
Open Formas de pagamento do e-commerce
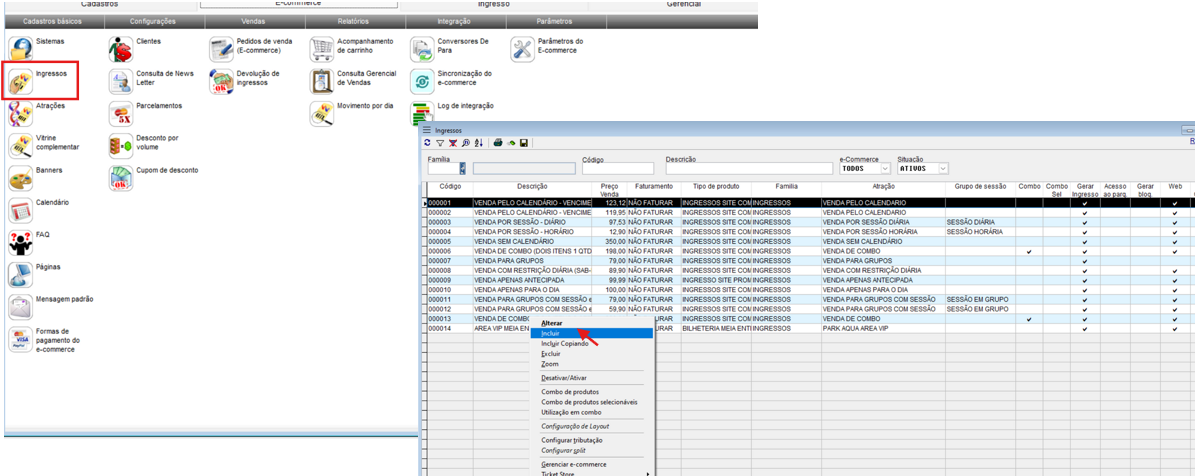click(21, 340)
